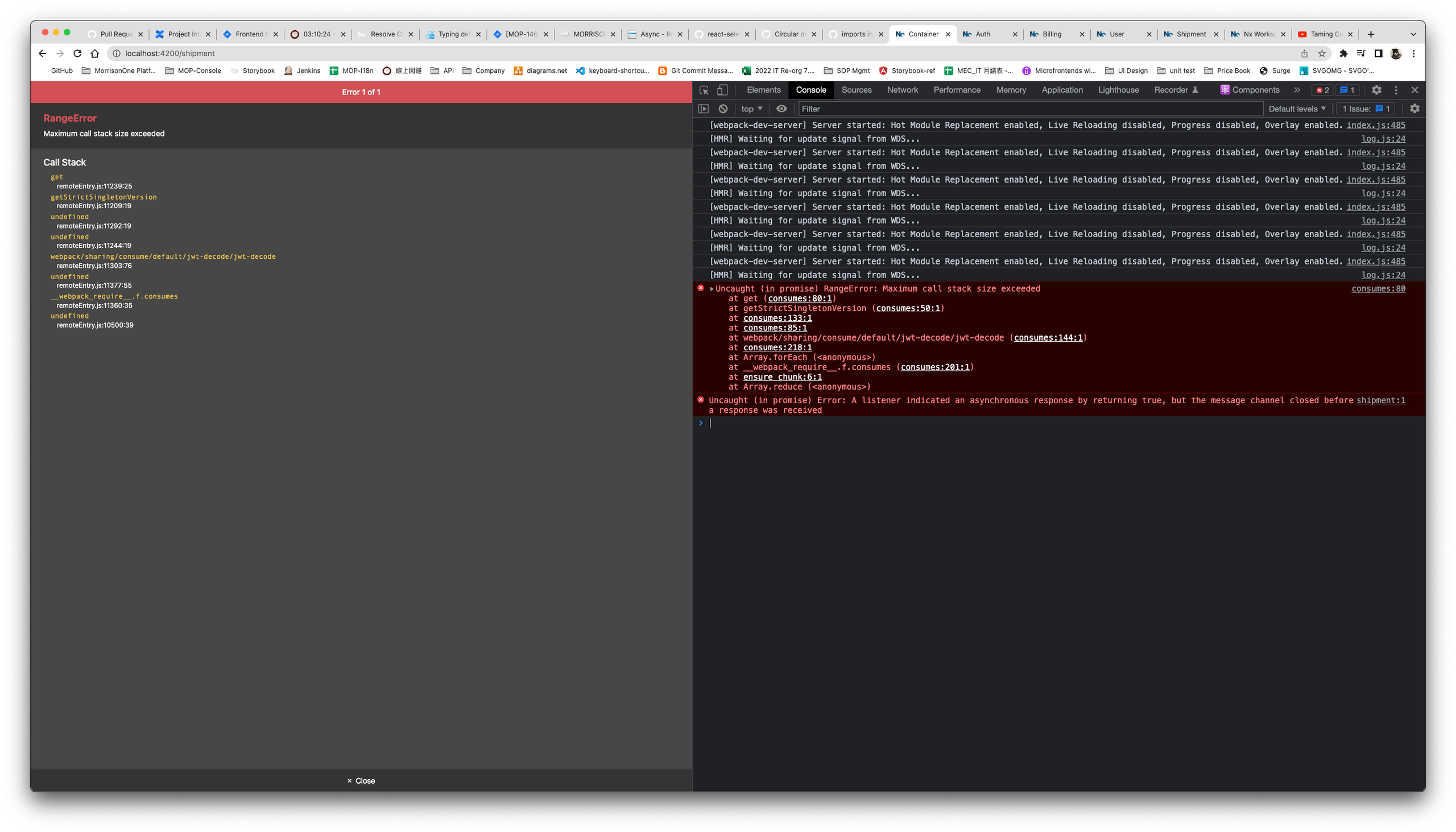The height and width of the screenshot is (832, 1456).
Task: Open the top context dropdown
Action: 751,109
